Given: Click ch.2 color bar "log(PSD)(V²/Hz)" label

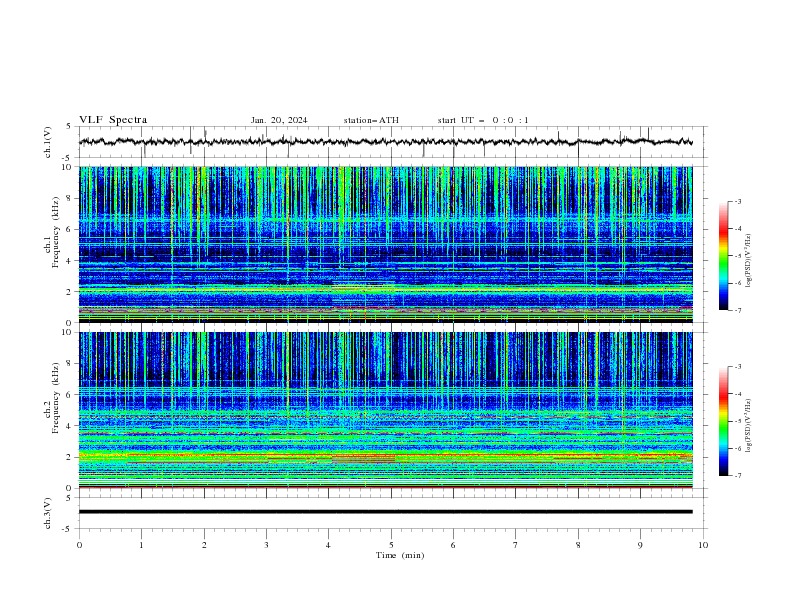Looking at the screenshot, I should pos(748,426).
